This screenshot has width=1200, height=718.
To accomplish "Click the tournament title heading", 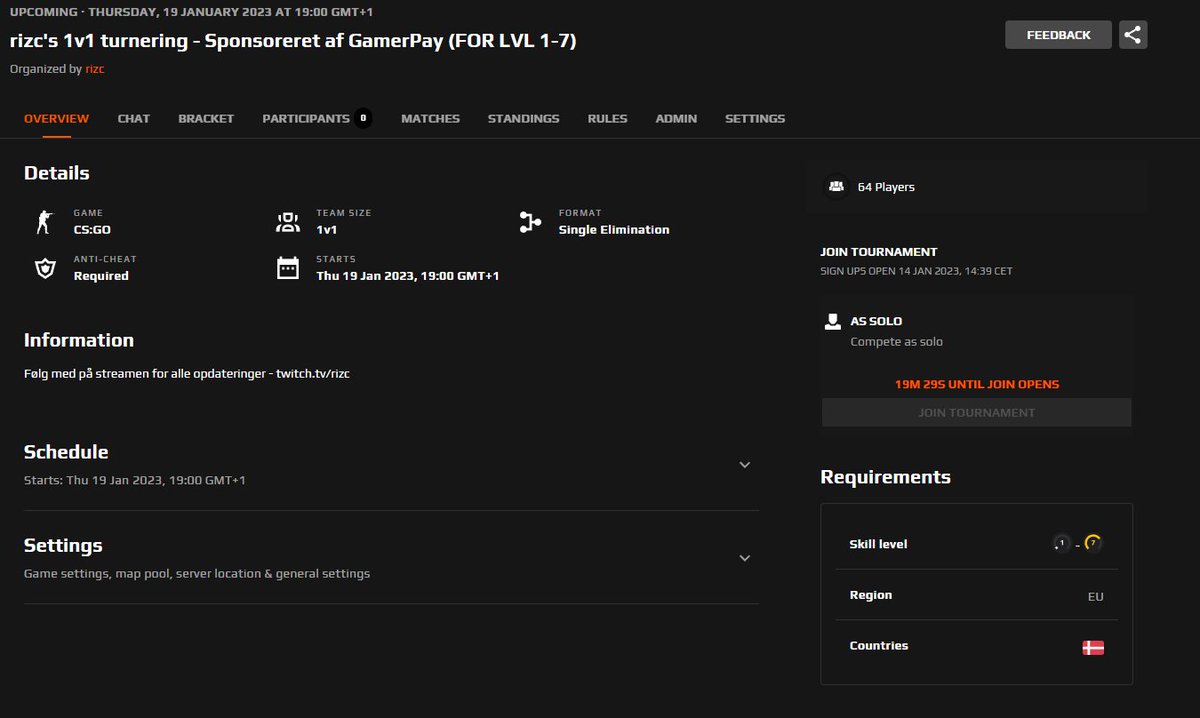I will click(293, 41).
